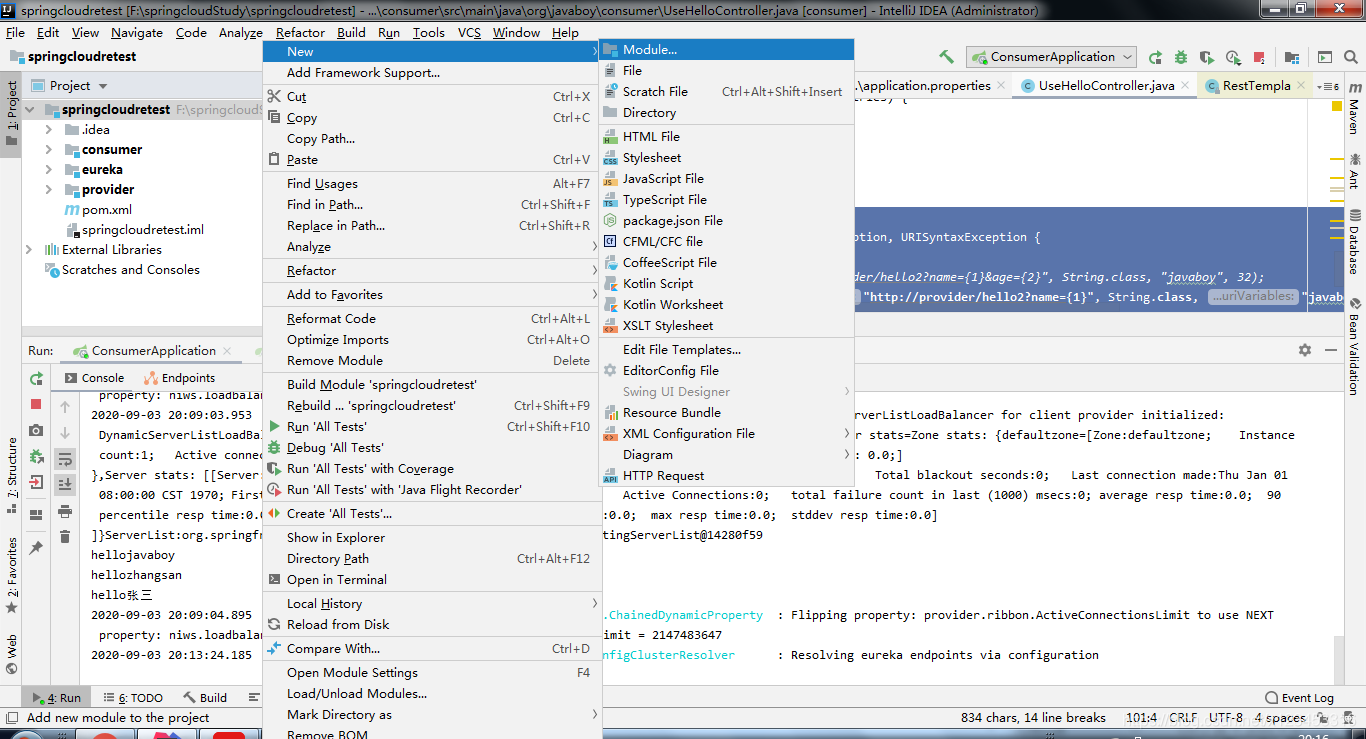1366x739 pixels.
Task: Open the Event Log button
Action: pos(1299,698)
